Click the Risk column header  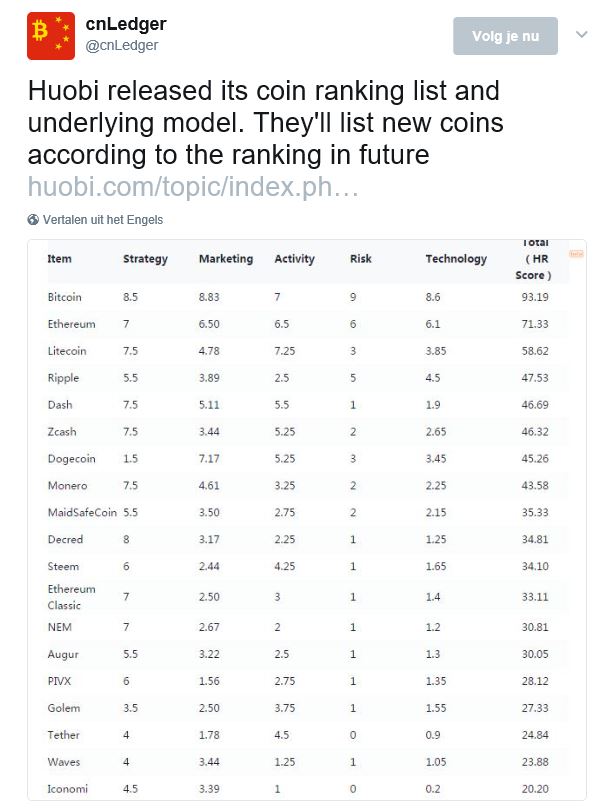pos(361,259)
